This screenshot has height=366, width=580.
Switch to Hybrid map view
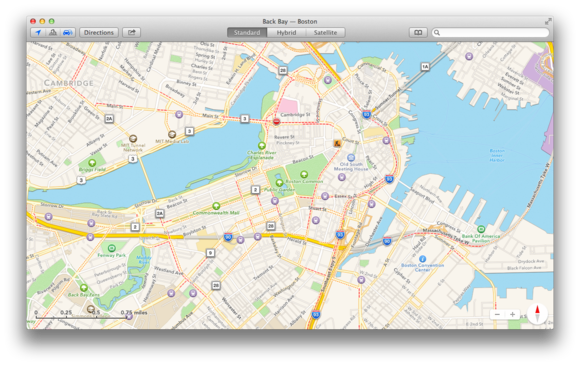[x=286, y=33]
